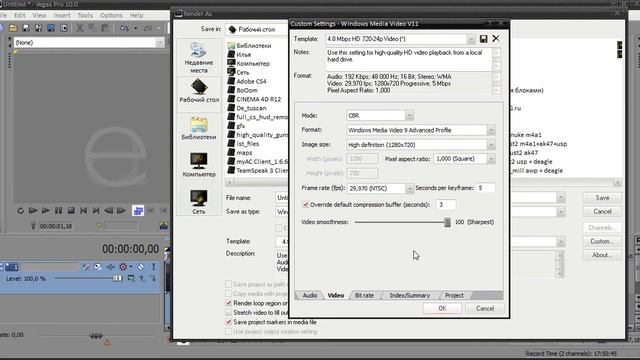
Task: Click Cancel in the Custom Settings dialog
Action: tap(484, 308)
